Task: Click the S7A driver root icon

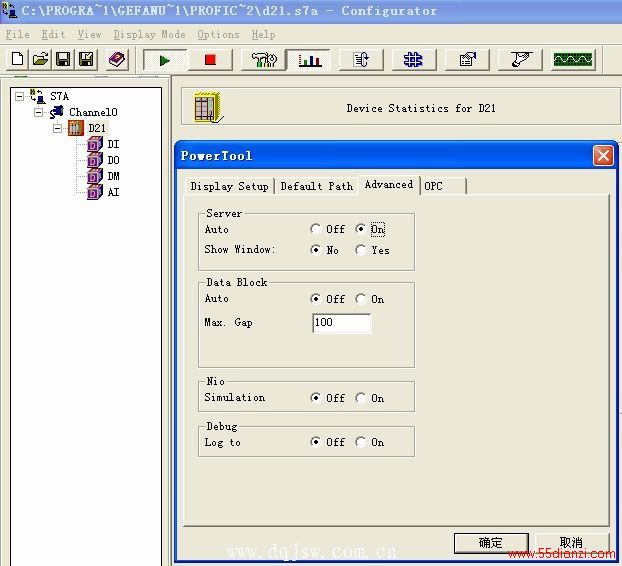Action: [38, 96]
